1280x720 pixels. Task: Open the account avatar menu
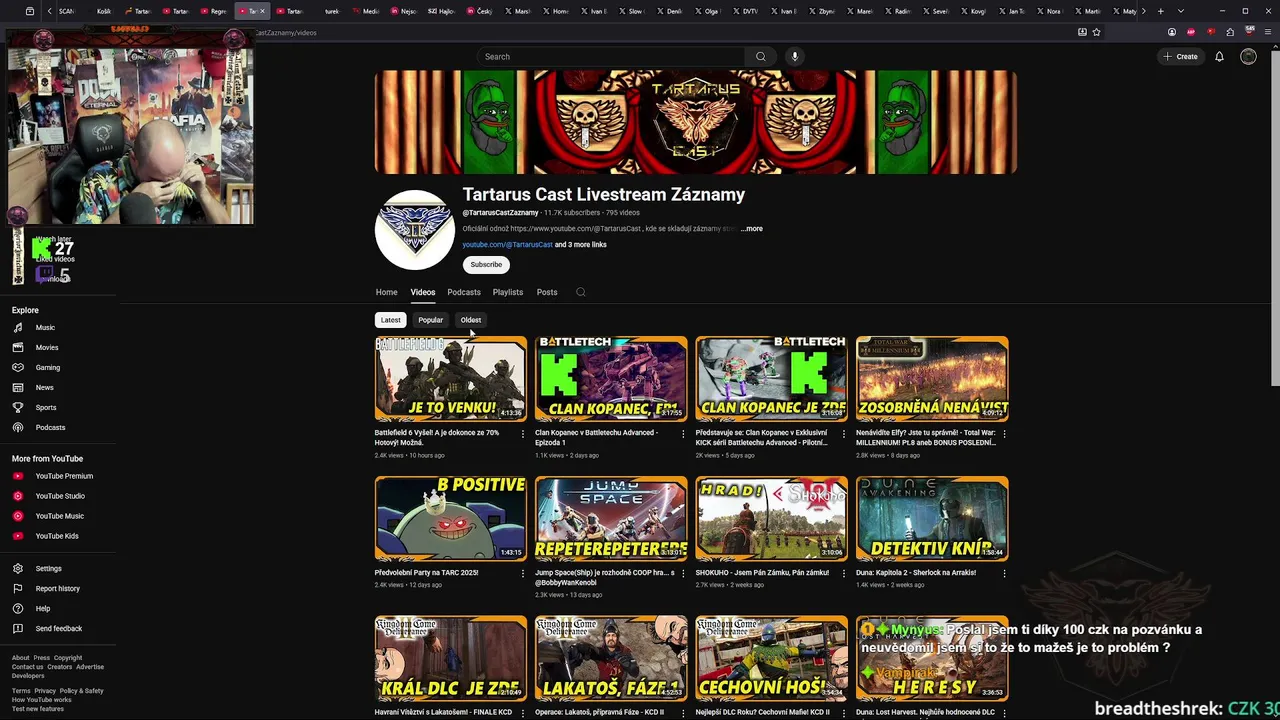(1248, 57)
